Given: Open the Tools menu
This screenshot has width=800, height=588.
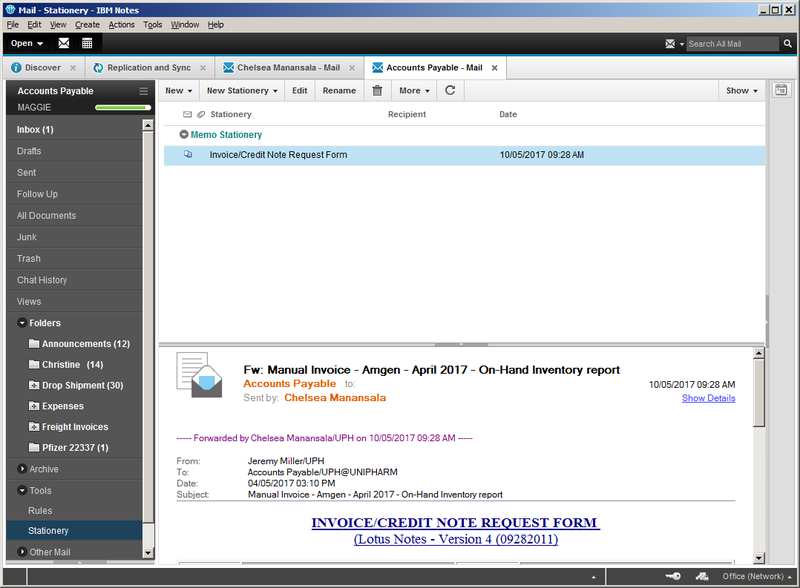Looking at the screenshot, I should coord(153,24).
